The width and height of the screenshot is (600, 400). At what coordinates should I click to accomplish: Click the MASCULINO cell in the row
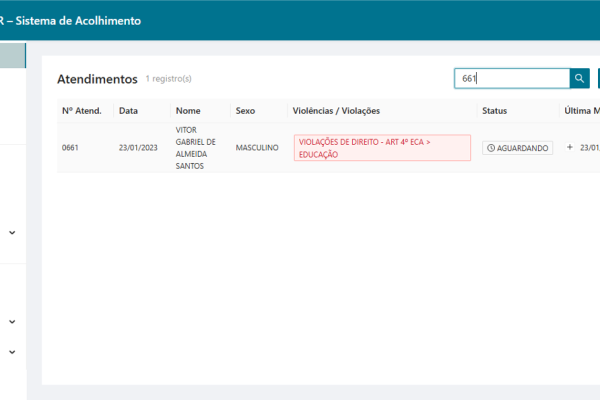[257, 148]
